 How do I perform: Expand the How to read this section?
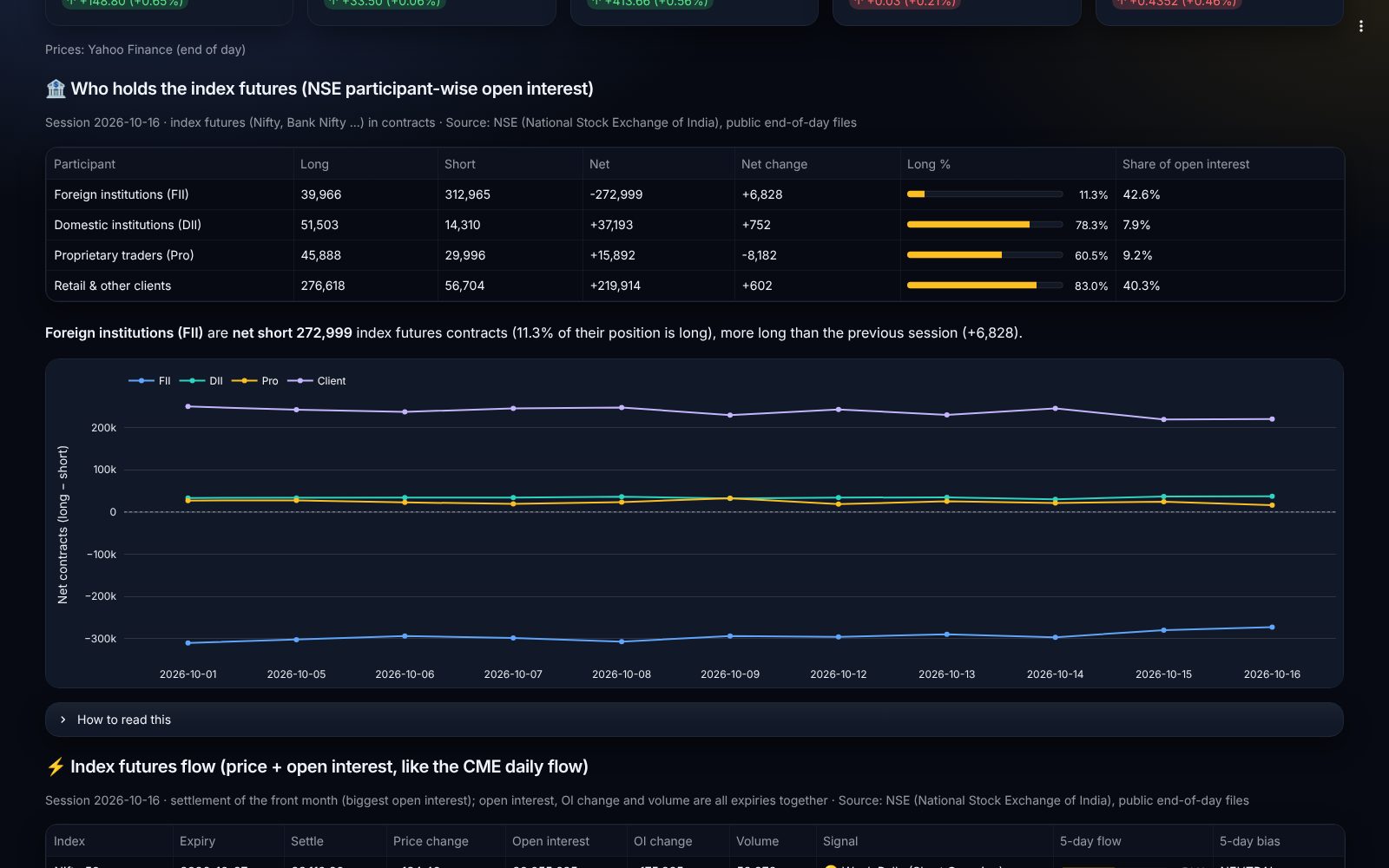[x=694, y=720]
